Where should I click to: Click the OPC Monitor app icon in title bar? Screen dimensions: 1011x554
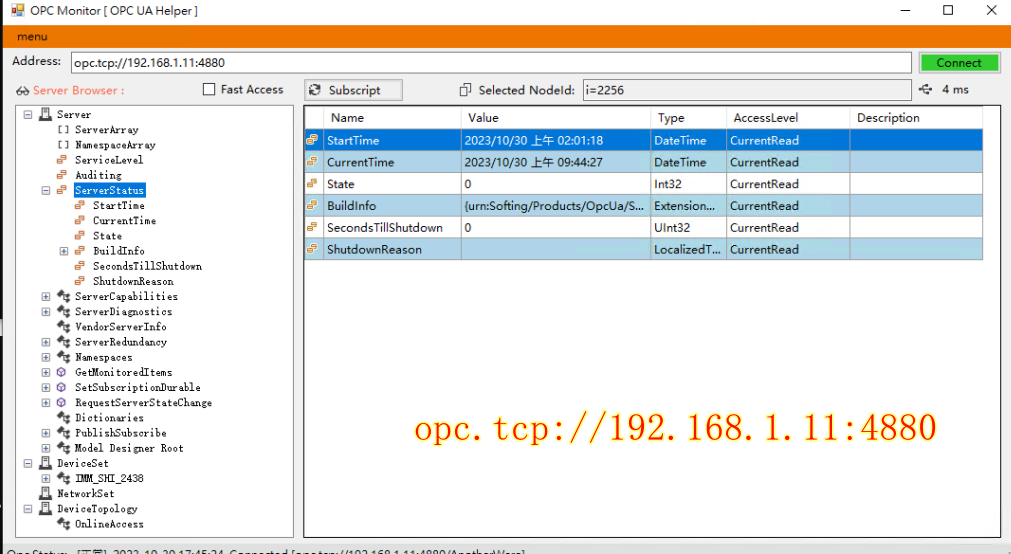tap(17, 10)
